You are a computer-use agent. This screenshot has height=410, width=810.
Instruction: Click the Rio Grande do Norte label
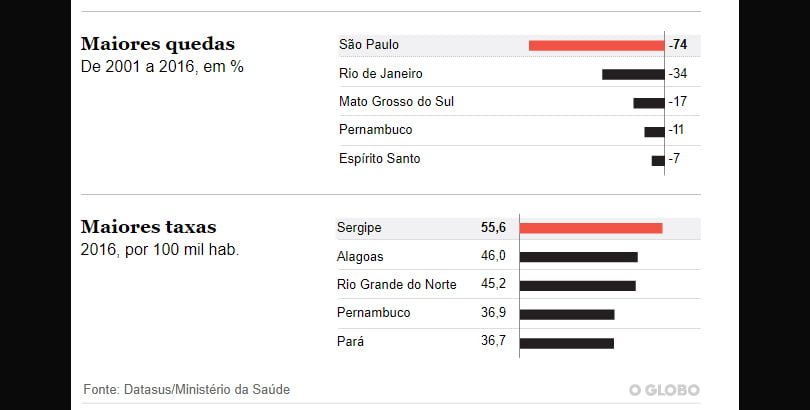(397, 285)
